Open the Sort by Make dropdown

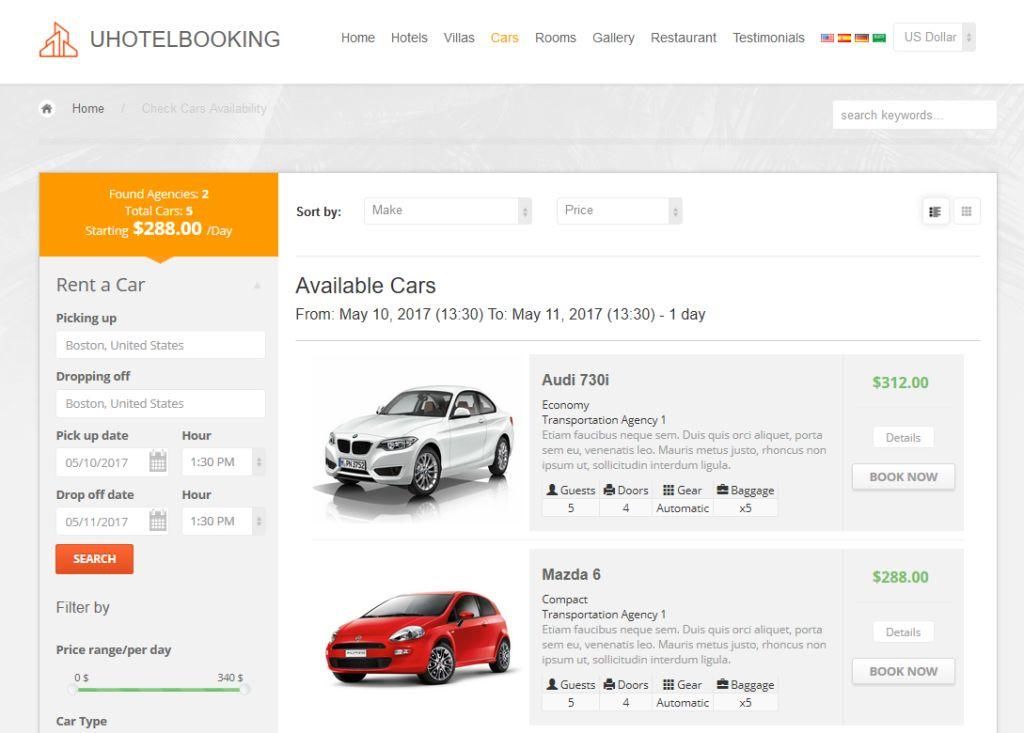tap(447, 211)
